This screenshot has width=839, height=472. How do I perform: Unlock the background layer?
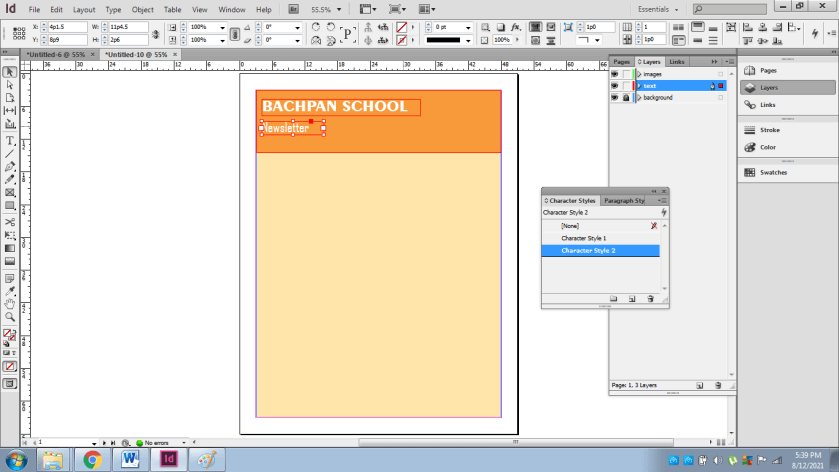pos(626,98)
